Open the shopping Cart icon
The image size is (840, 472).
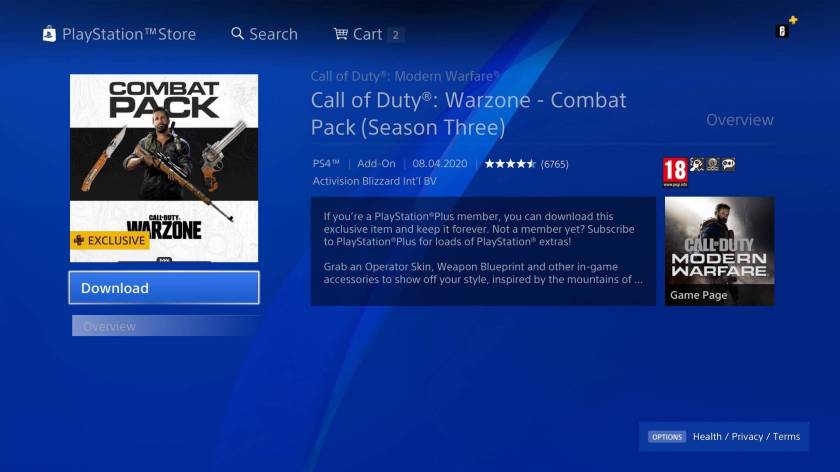coord(341,34)
